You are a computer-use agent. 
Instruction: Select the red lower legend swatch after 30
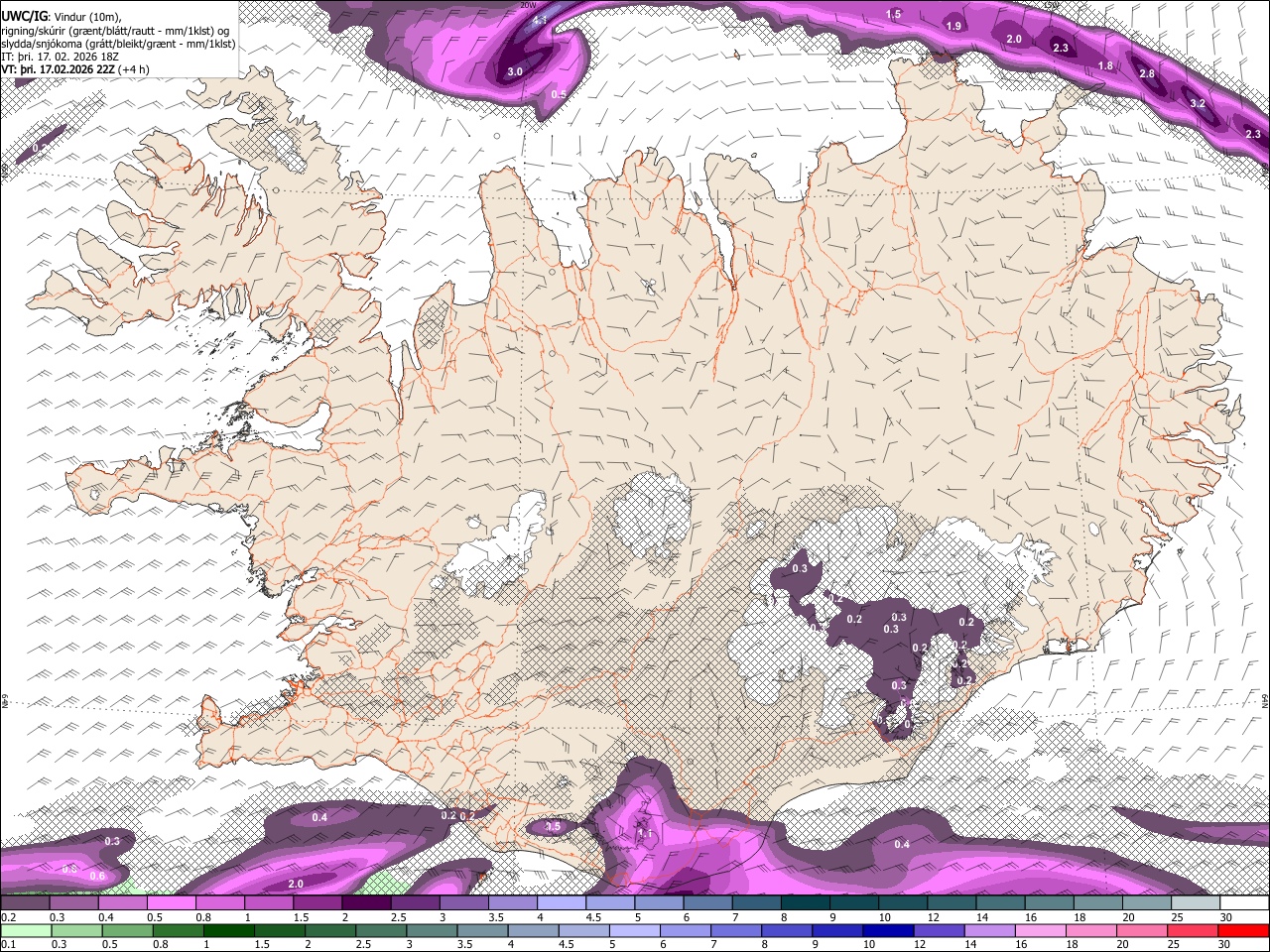1243,930
